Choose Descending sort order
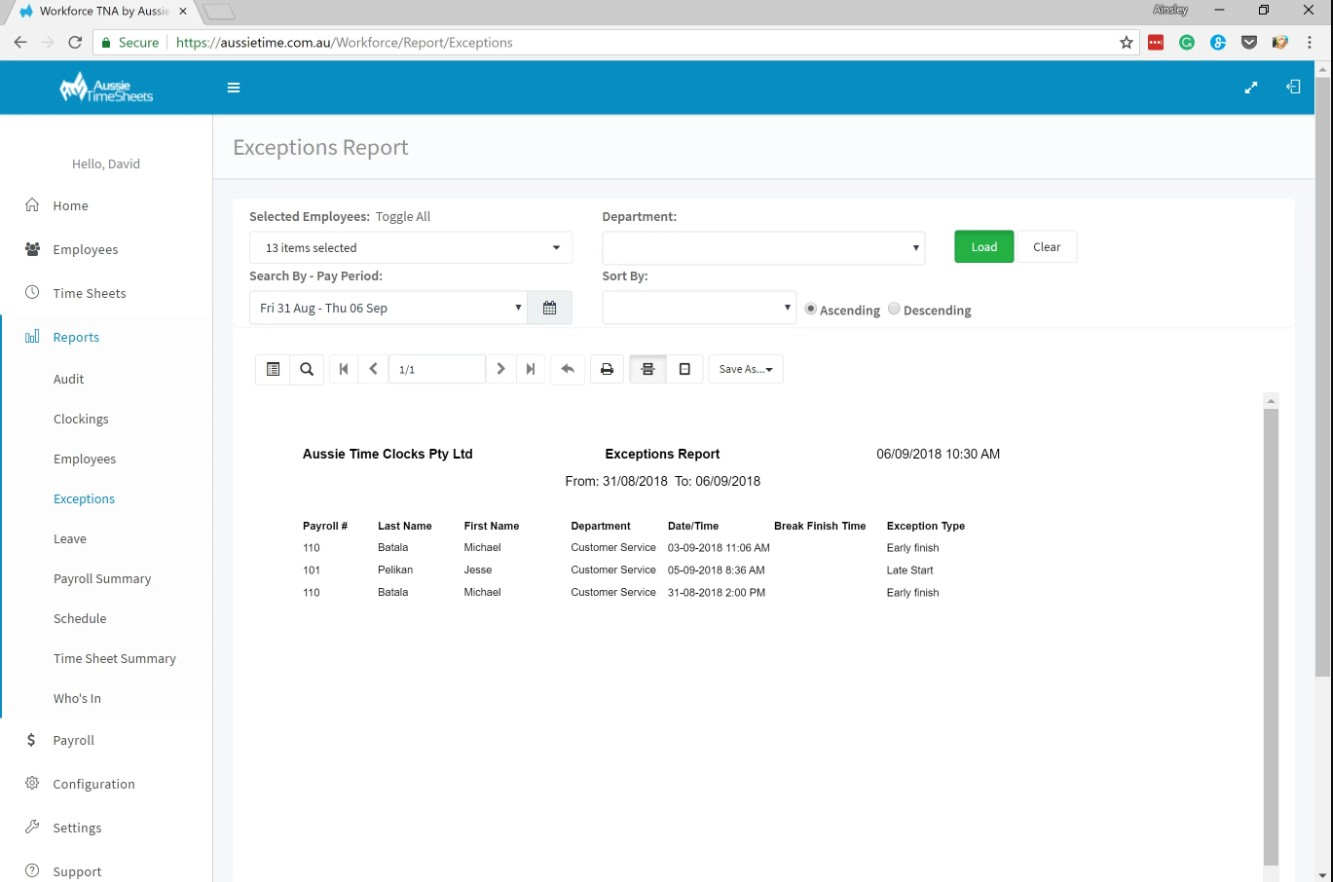This screenshot has width=1333, height=882. pos(893,309)
